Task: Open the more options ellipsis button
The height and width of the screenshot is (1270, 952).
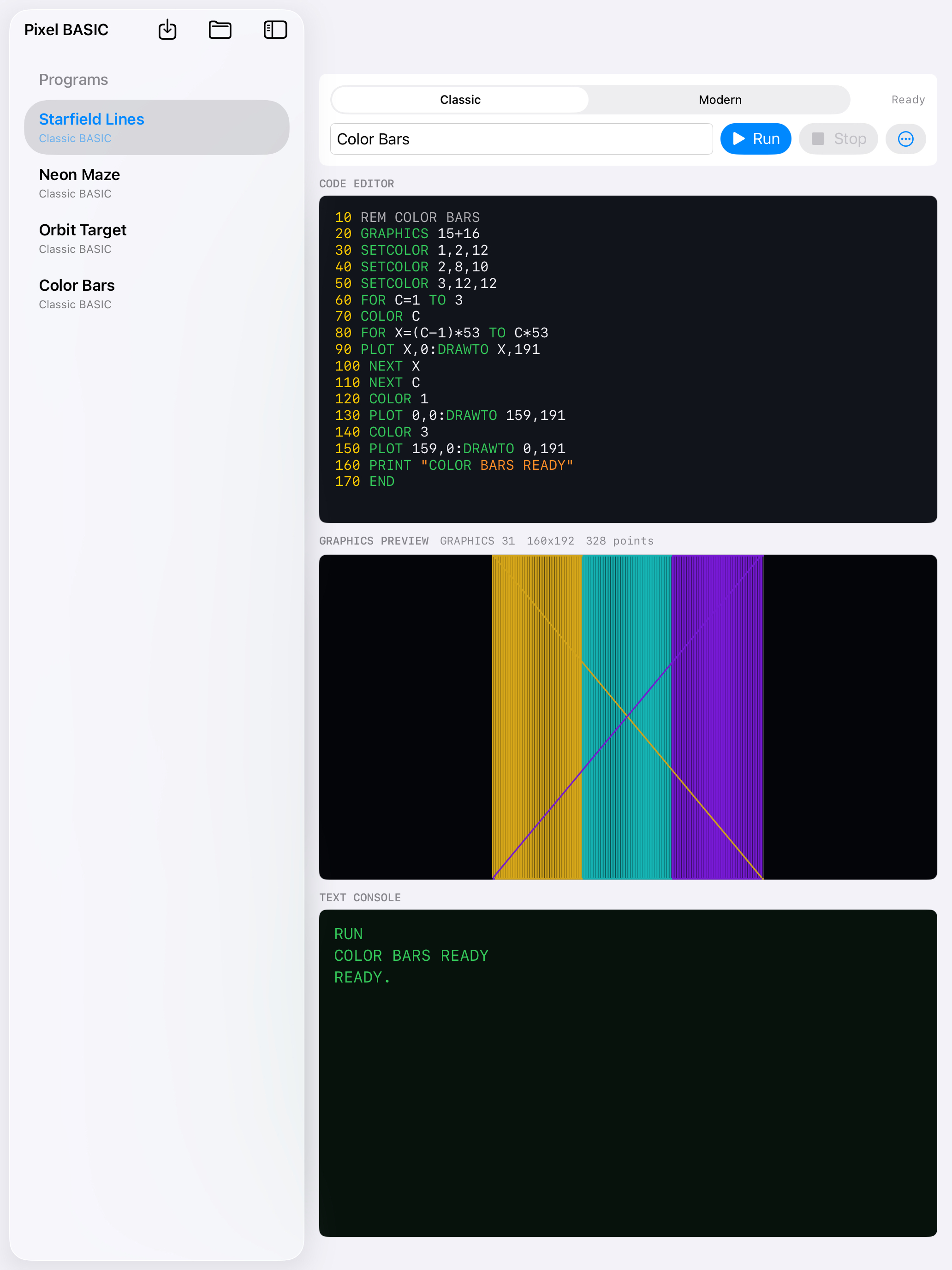Action: [905, 139]
